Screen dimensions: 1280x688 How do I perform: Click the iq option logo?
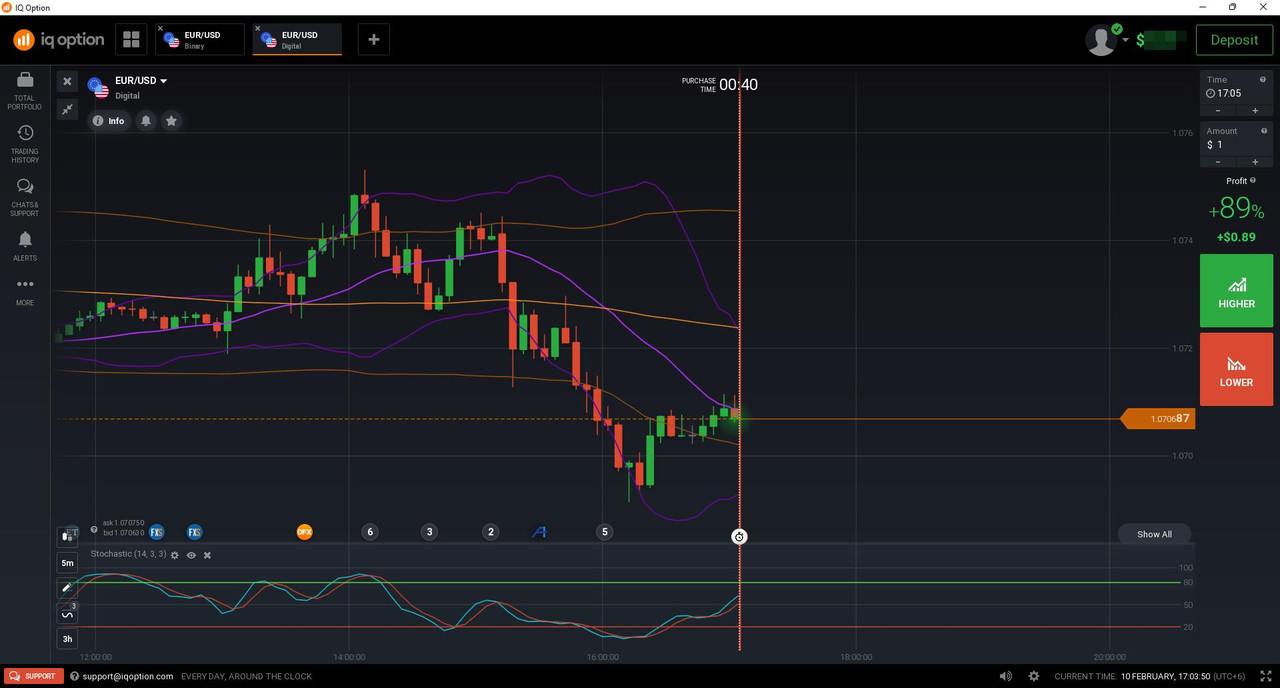[59, 40]
